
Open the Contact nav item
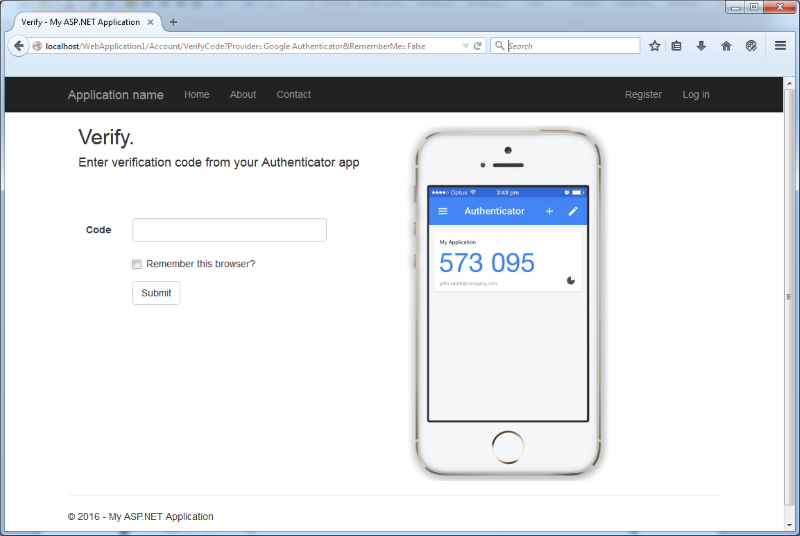click(x=293, y=94)
